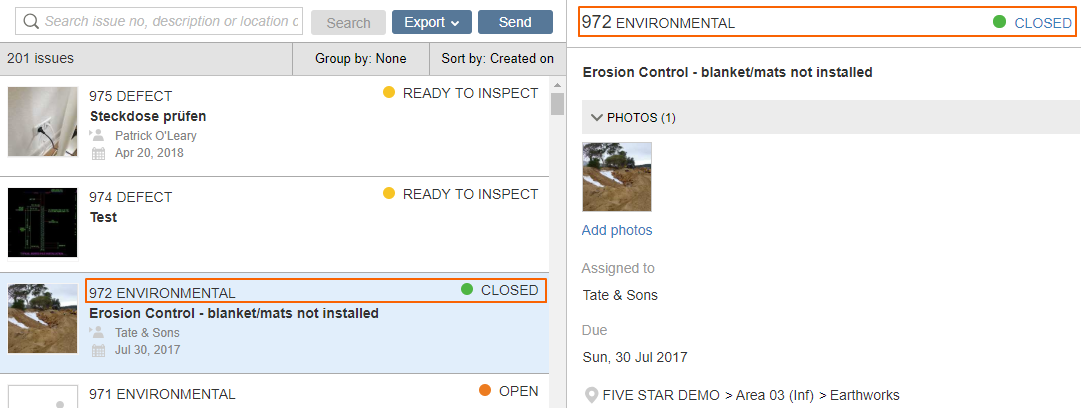Click the greyed Search button
This screenshot has width=1081, height=408.
(x=348, y=23)
